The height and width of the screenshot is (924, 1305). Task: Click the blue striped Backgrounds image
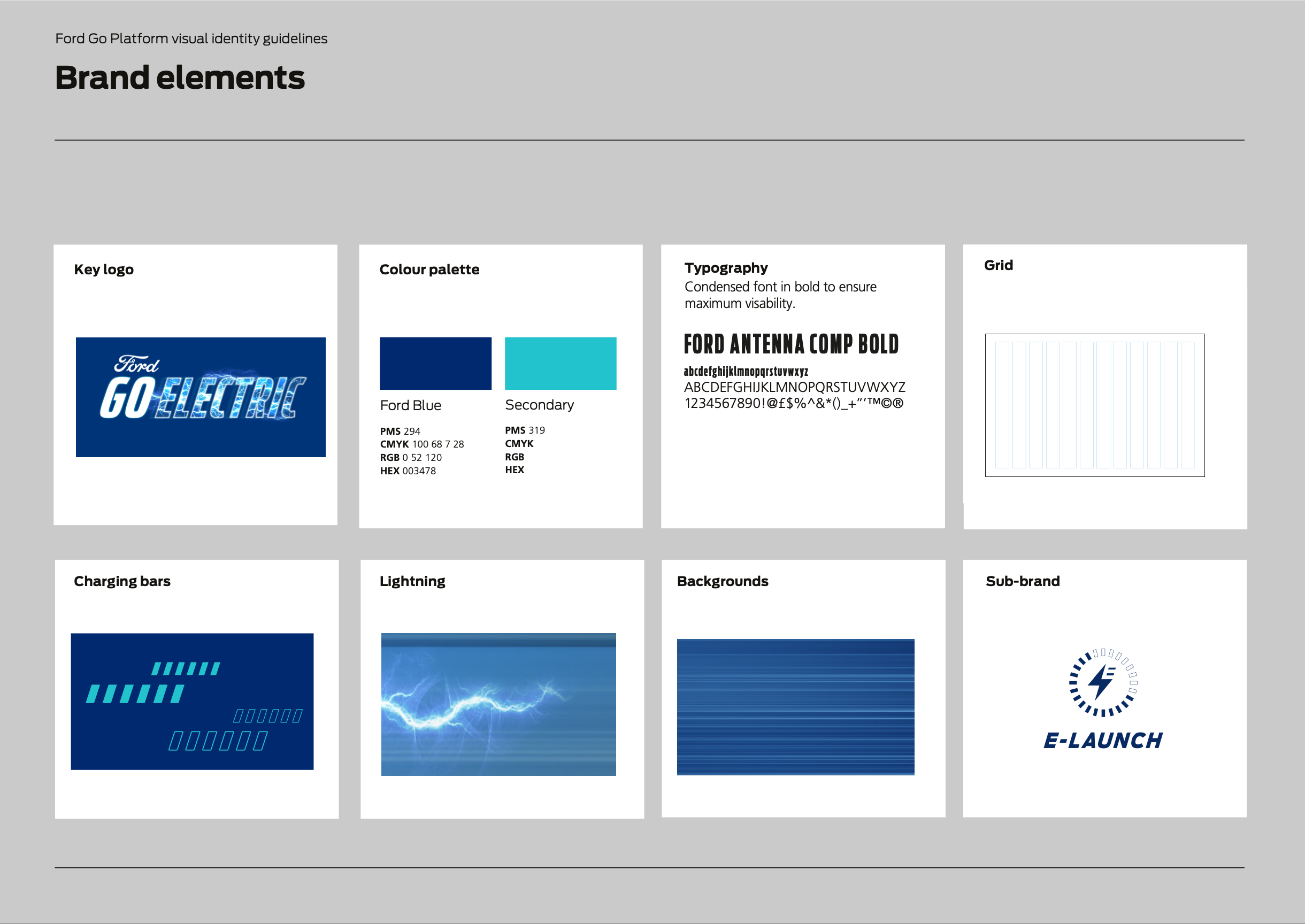(x=795, y=707)
